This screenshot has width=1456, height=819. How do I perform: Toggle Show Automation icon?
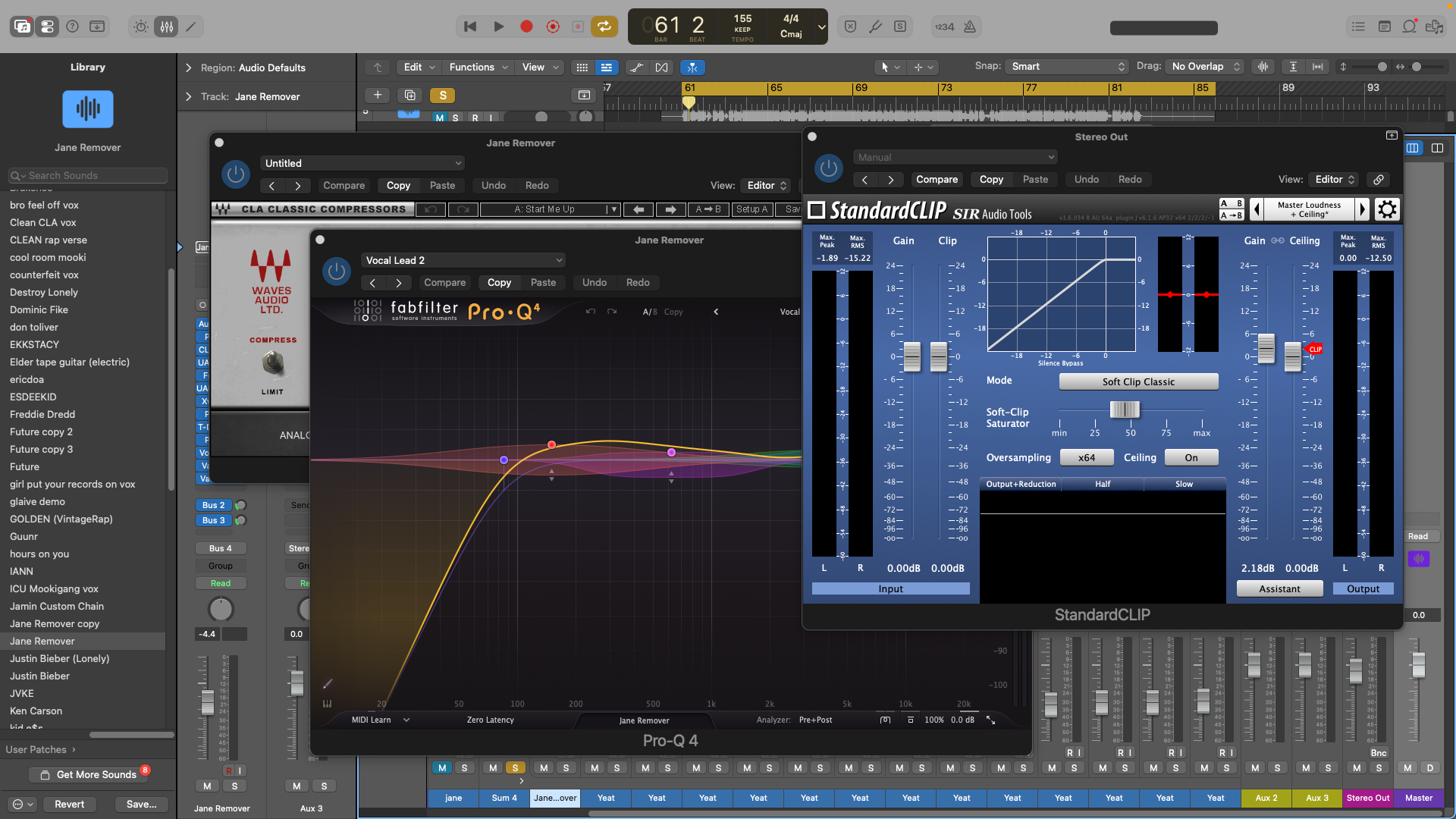pyautogui.click(x=637, y=67)
